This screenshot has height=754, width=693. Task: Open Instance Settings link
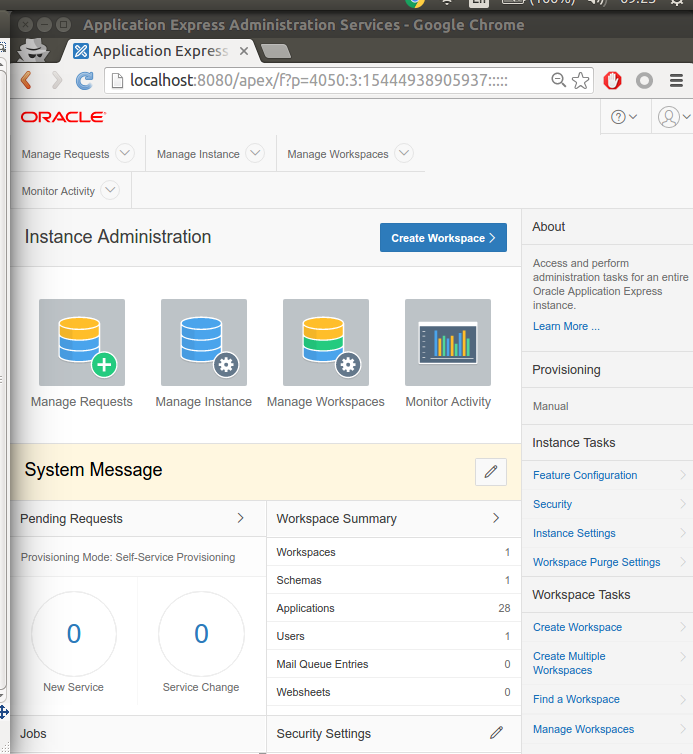pyautogui.click(x=574, y=533)
